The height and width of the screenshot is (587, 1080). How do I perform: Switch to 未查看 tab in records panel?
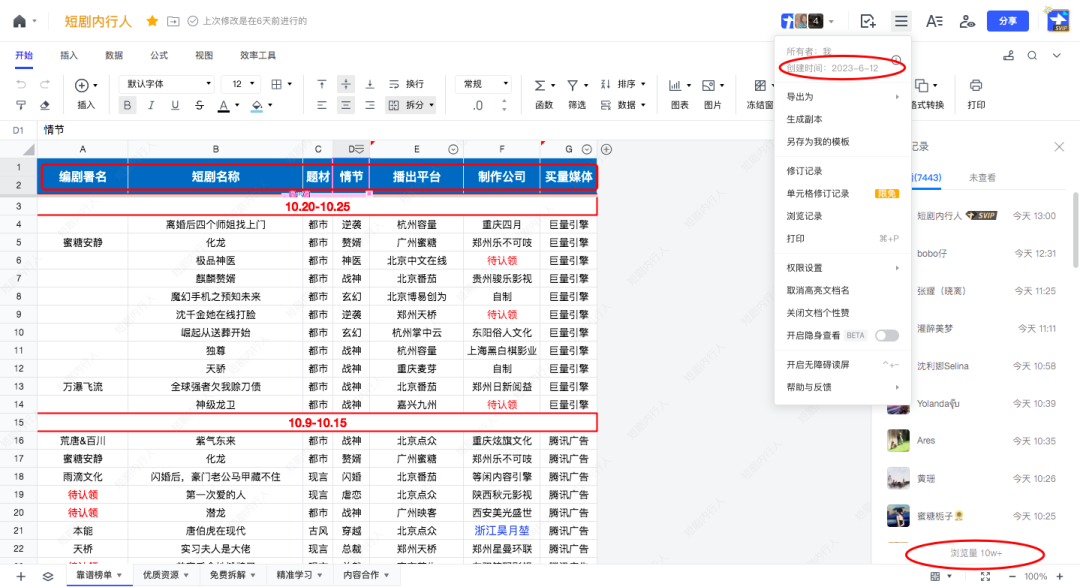982,178
